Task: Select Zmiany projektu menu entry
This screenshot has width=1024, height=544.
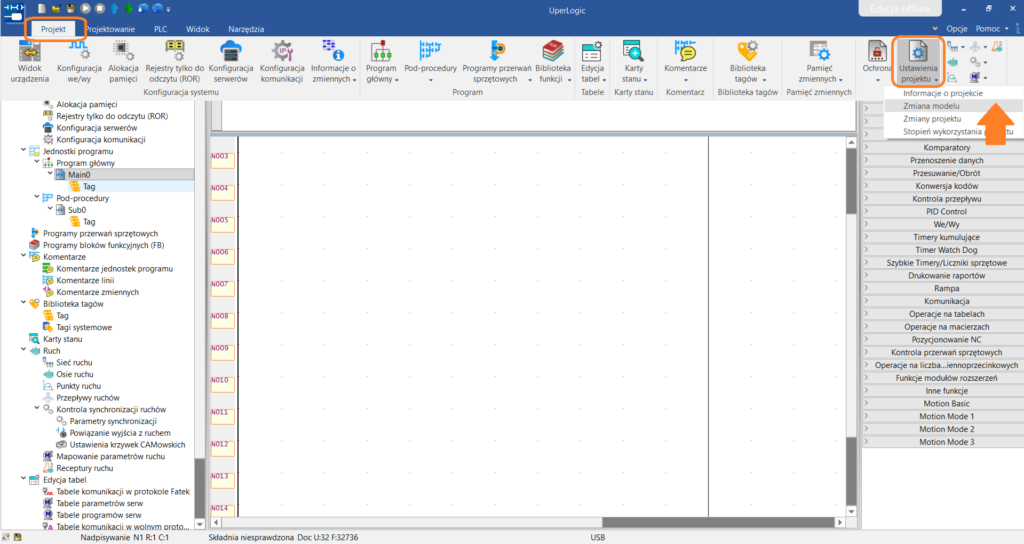Action: click(x=932, y=119)
